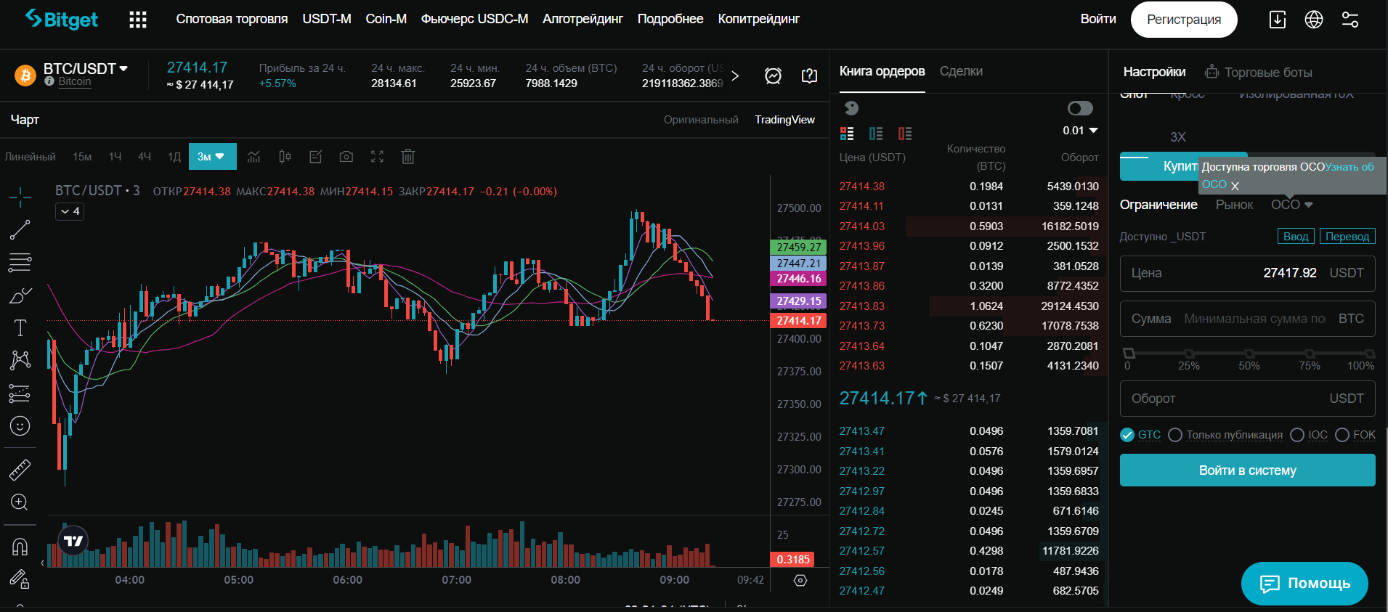Open the layout preferences sliders icon
Viewport: 1388px width, 612px height.
tap(1350, 19)
